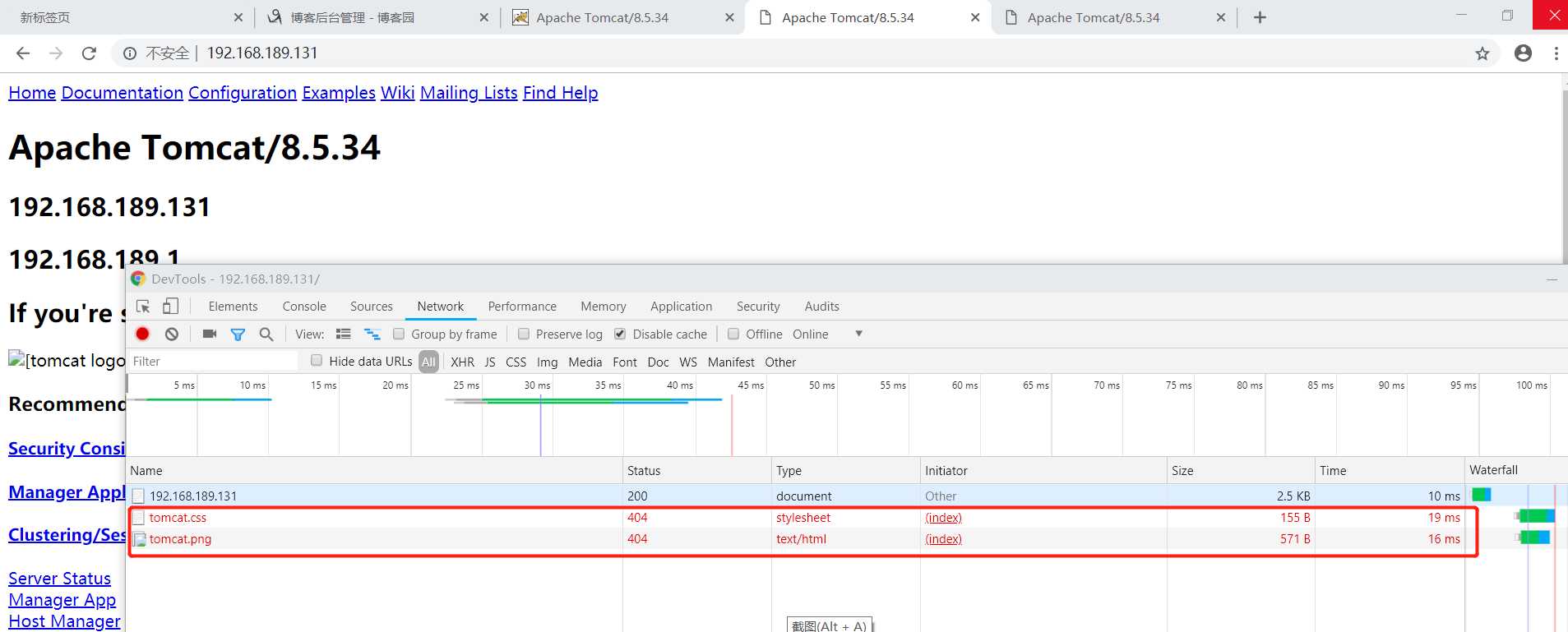The width and height of the screenshot is (1568, 632).
Task: Open Host Manager link
Action: point(64,621)
